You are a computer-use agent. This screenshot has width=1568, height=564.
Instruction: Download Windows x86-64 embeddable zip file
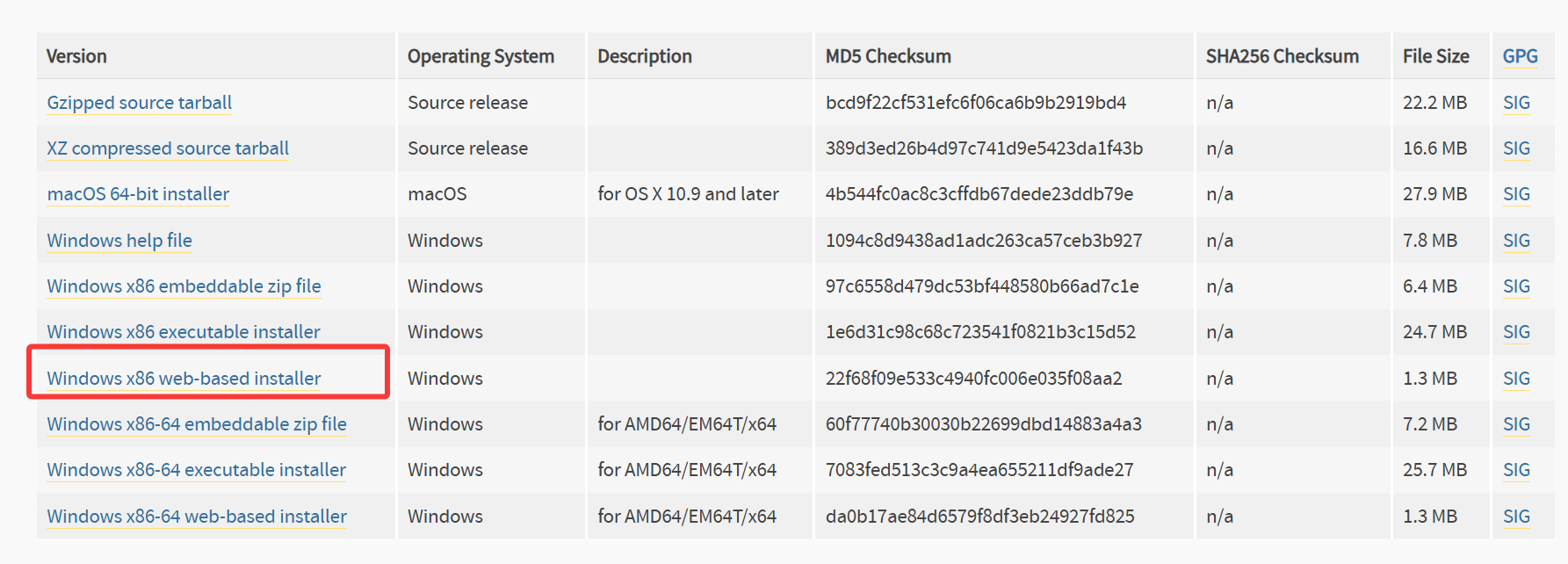point(197,424)
